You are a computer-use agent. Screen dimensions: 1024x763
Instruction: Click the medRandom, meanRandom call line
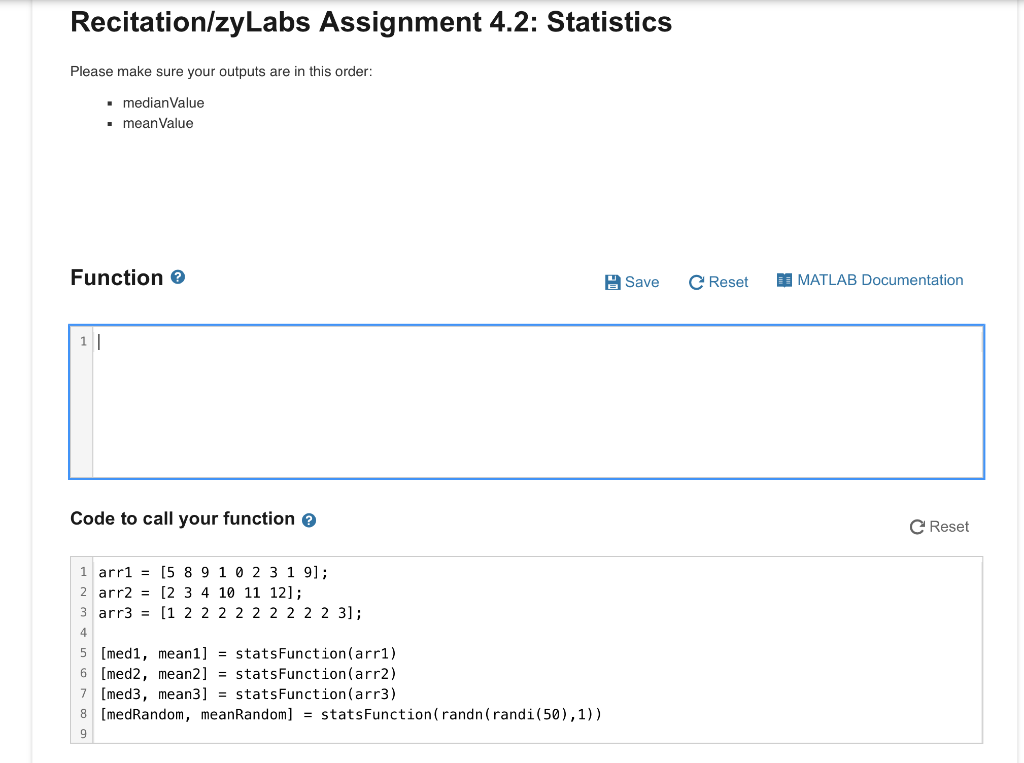(352, 714)
